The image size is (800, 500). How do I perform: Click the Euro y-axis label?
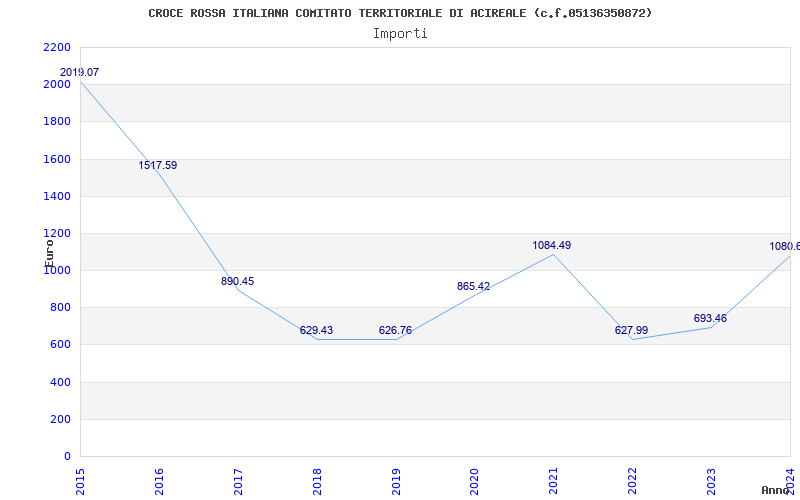pyautogui.click(x=49, y=253)
